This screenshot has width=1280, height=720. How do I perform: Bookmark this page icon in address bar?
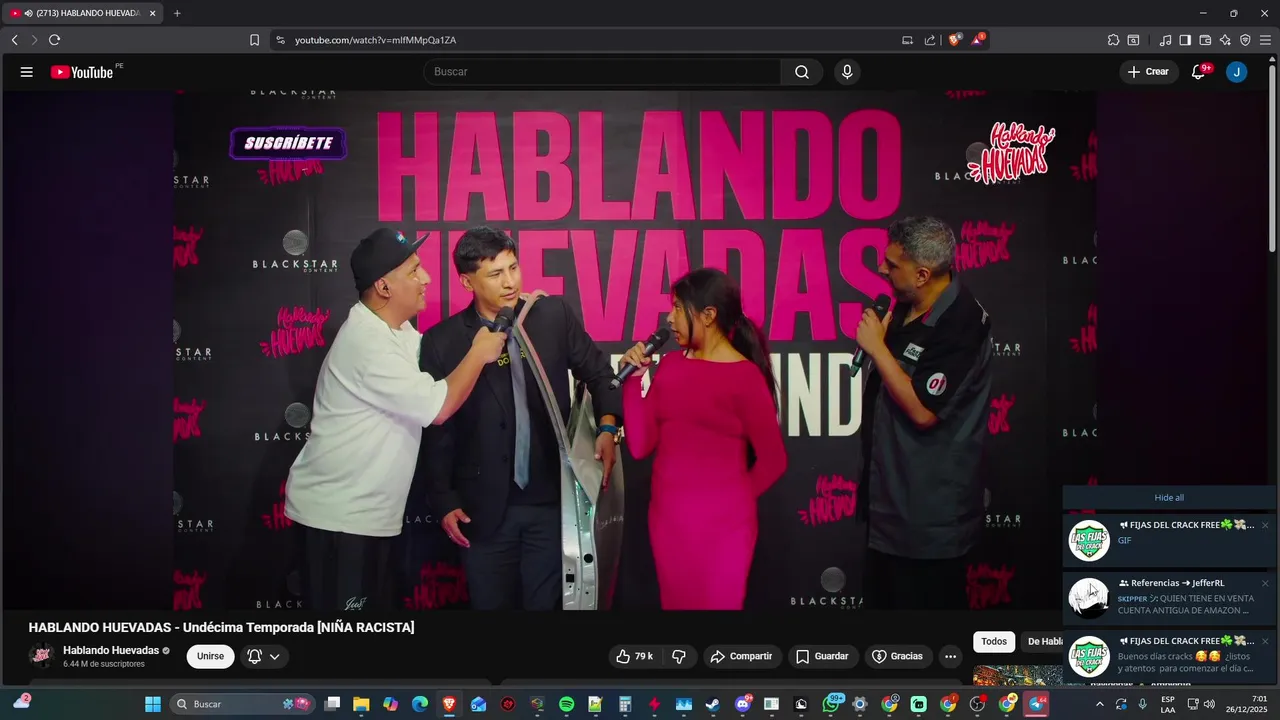coord(254,40)
